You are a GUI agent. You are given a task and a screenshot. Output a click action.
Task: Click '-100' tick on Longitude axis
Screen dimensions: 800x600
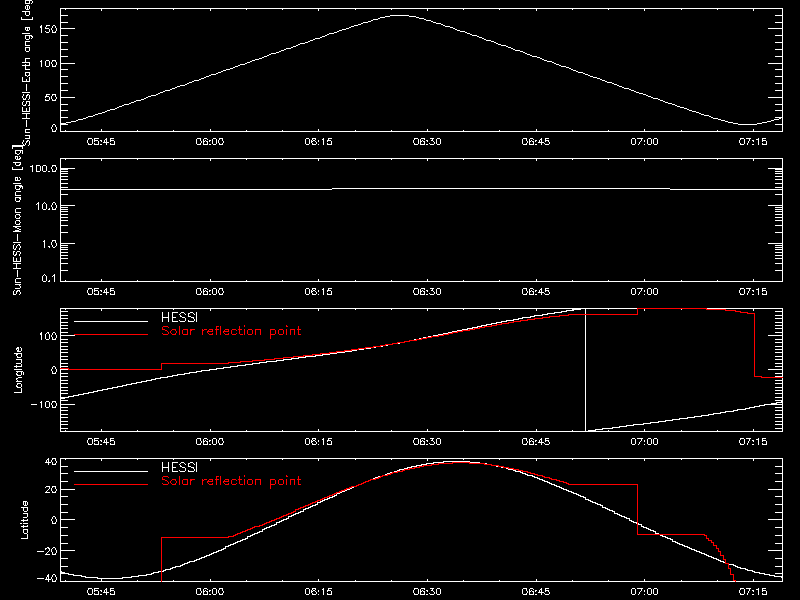44,404
